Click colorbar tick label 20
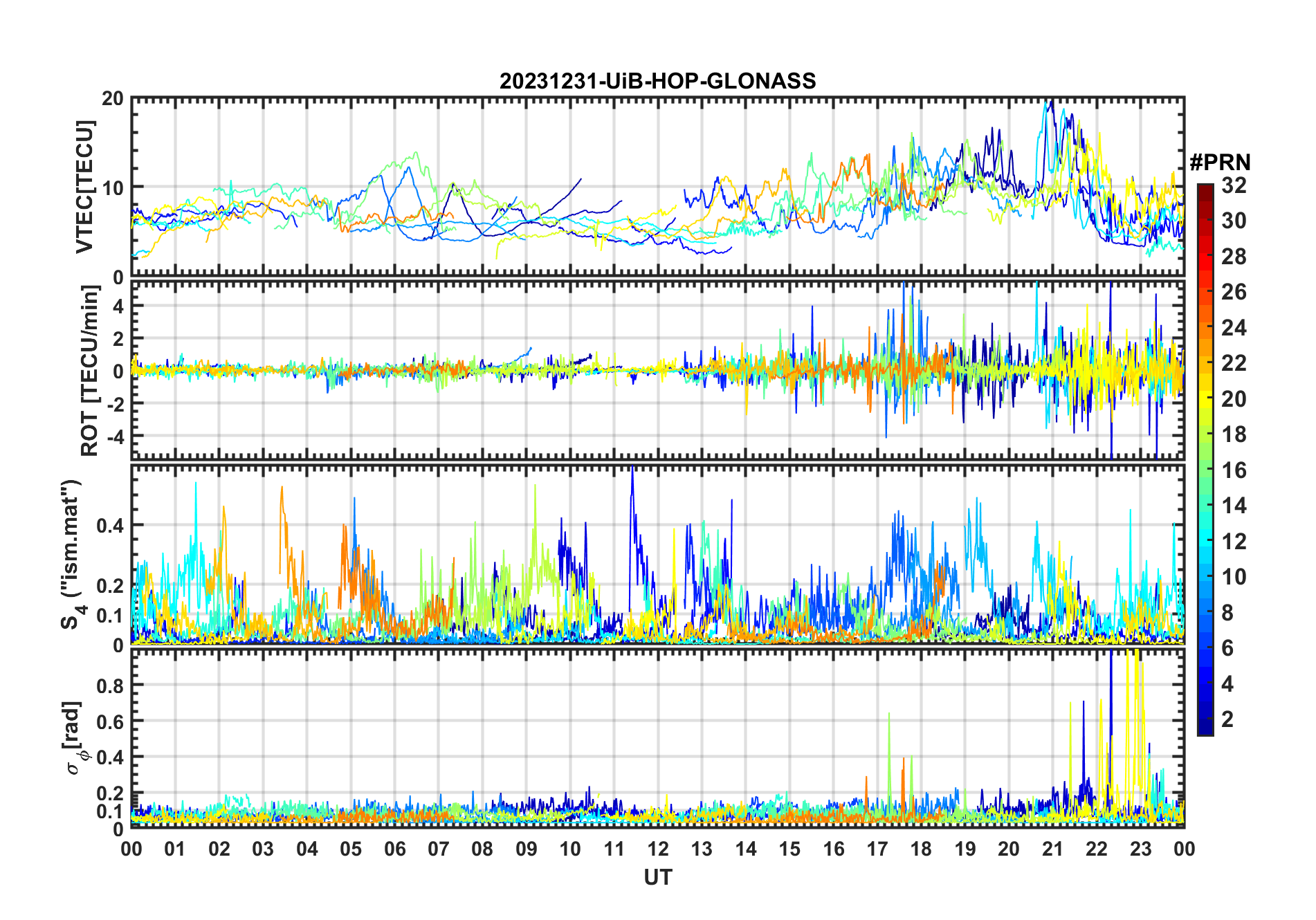 click(x=1234, y=399)
